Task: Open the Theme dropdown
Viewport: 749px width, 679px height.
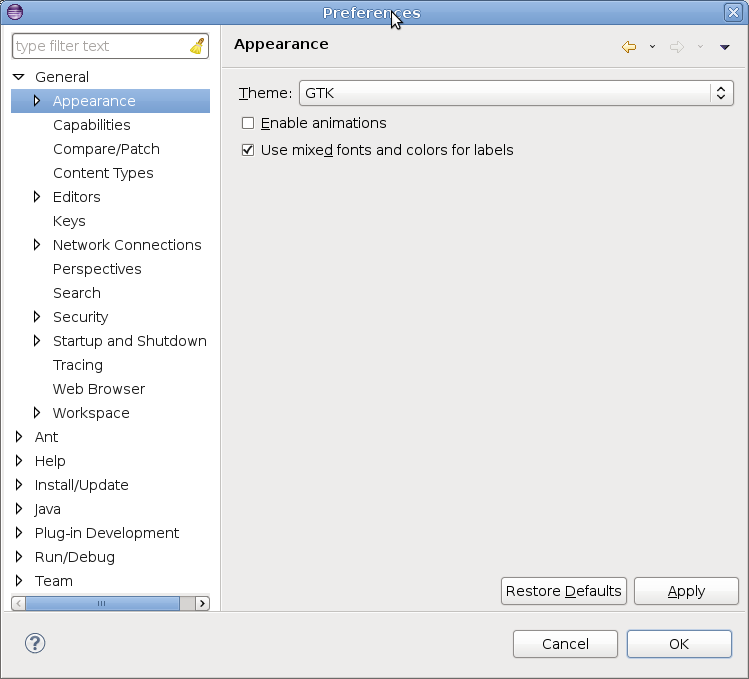Action: coord(516,93)
